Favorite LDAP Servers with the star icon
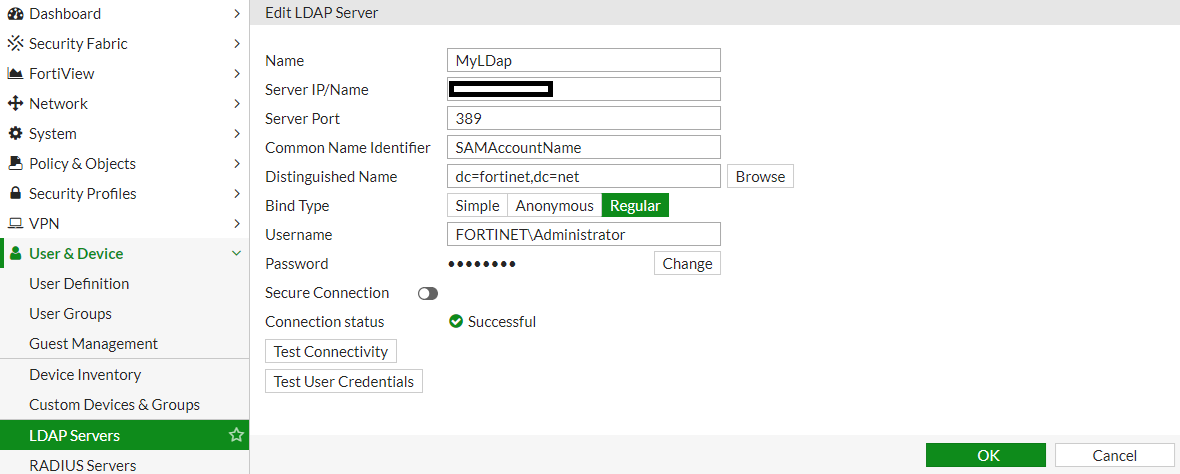Screen dimensions: 1180x474 click(236, 435)
